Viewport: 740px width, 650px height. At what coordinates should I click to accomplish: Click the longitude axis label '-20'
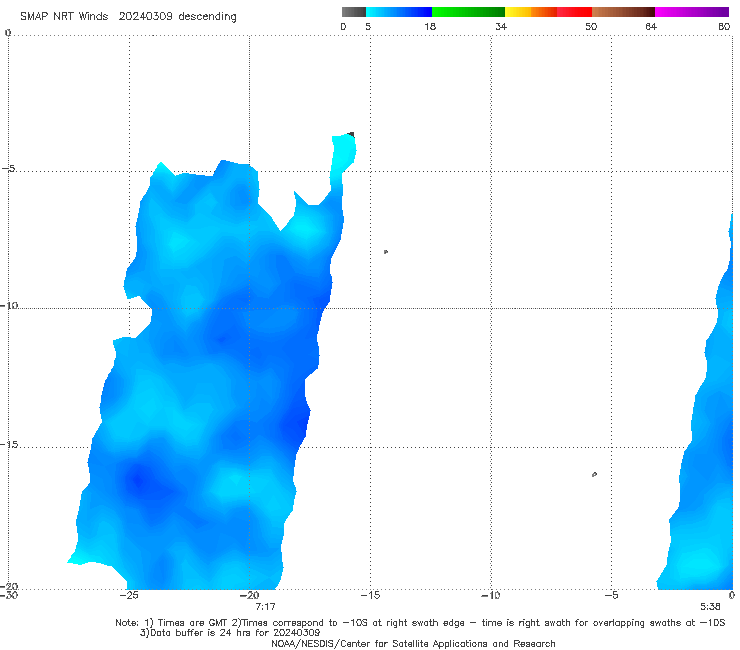(250, 595)
